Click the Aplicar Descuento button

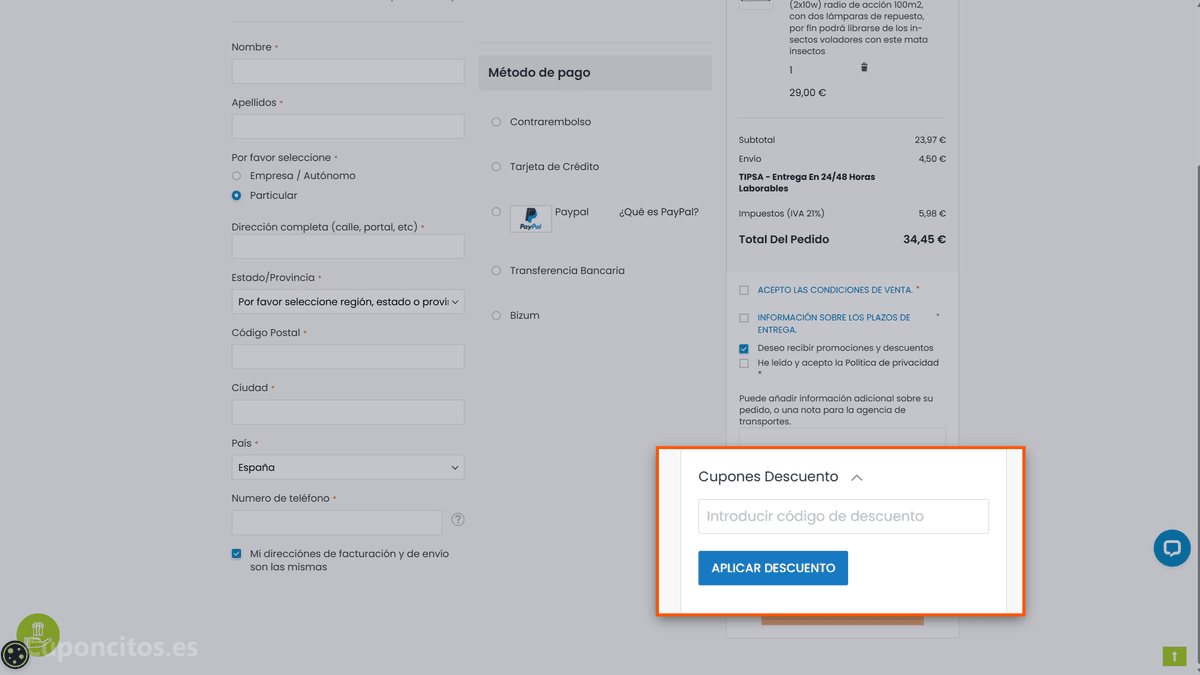(x=773, y=568)
